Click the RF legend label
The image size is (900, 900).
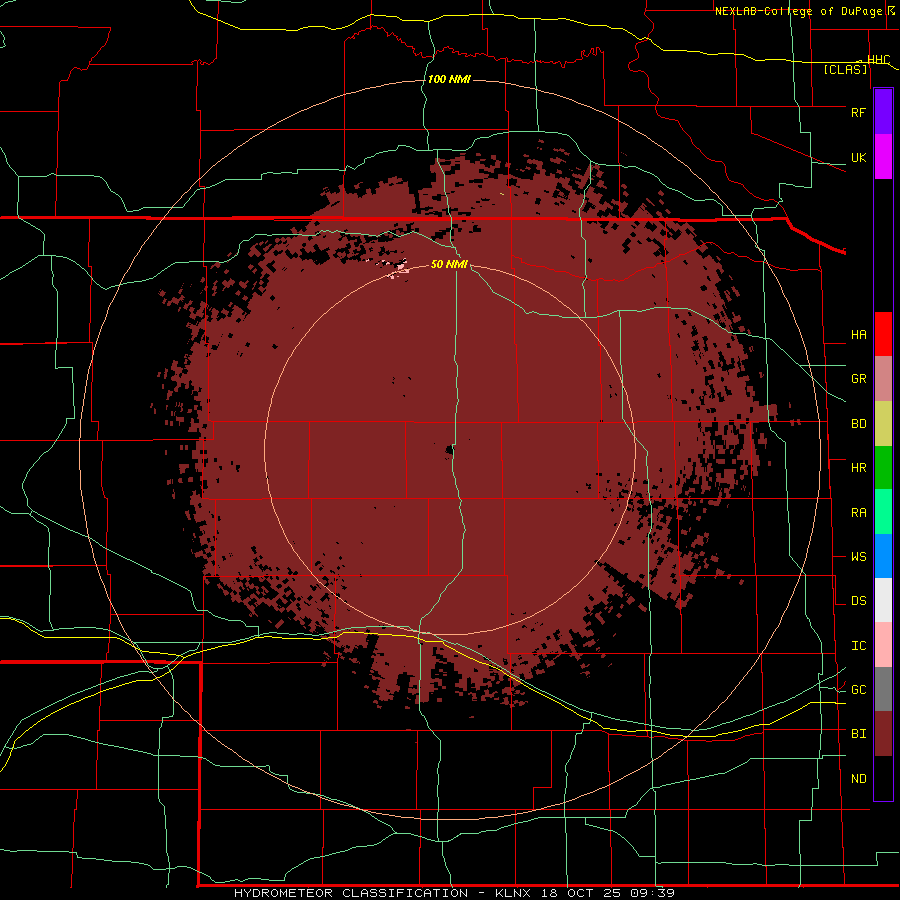click(858, 112)
